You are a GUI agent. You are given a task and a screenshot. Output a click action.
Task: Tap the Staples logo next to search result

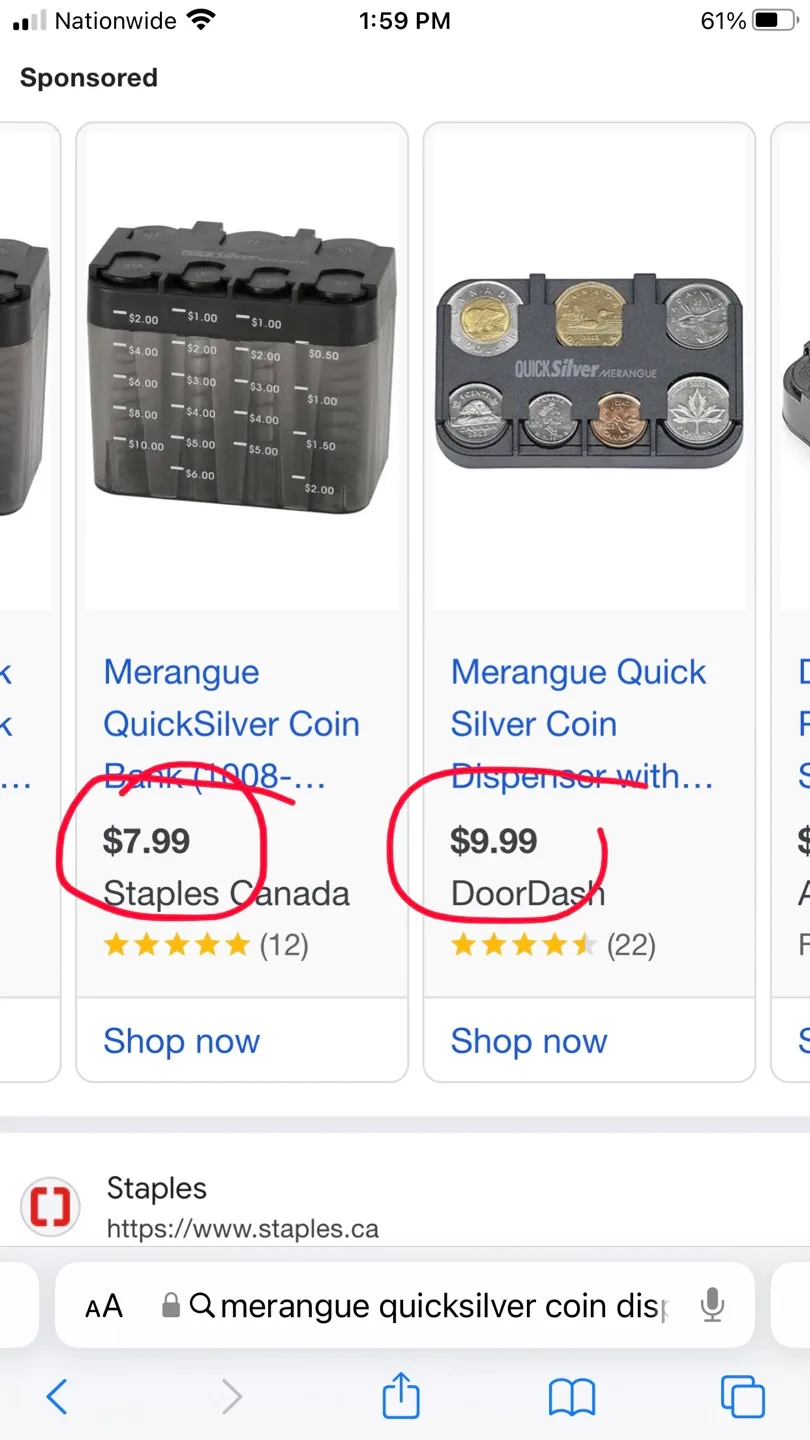click(50, 1207)
